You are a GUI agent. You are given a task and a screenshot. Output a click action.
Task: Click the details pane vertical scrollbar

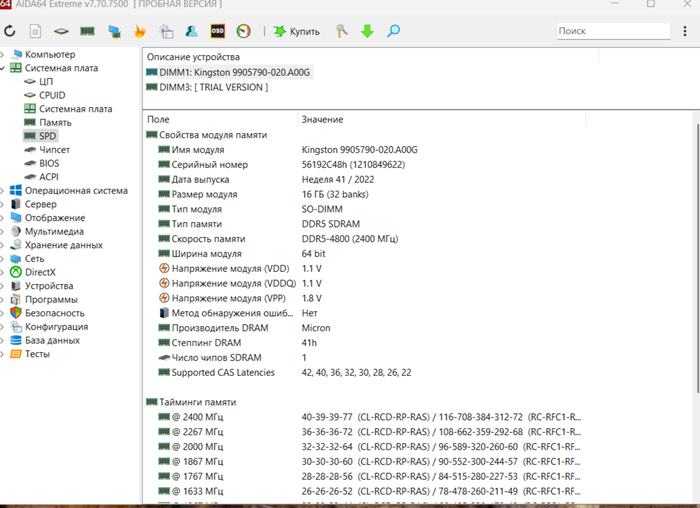tap(697, 259)
